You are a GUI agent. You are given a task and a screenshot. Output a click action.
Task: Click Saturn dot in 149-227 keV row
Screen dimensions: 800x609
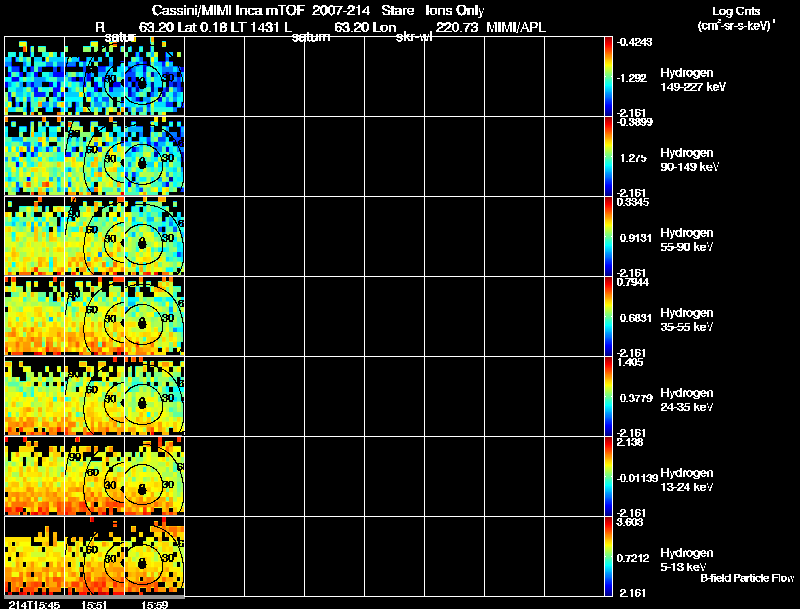142,77
